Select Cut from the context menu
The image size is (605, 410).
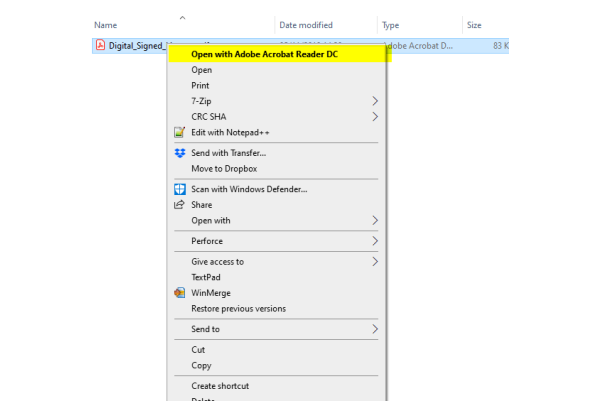[277, 349]
